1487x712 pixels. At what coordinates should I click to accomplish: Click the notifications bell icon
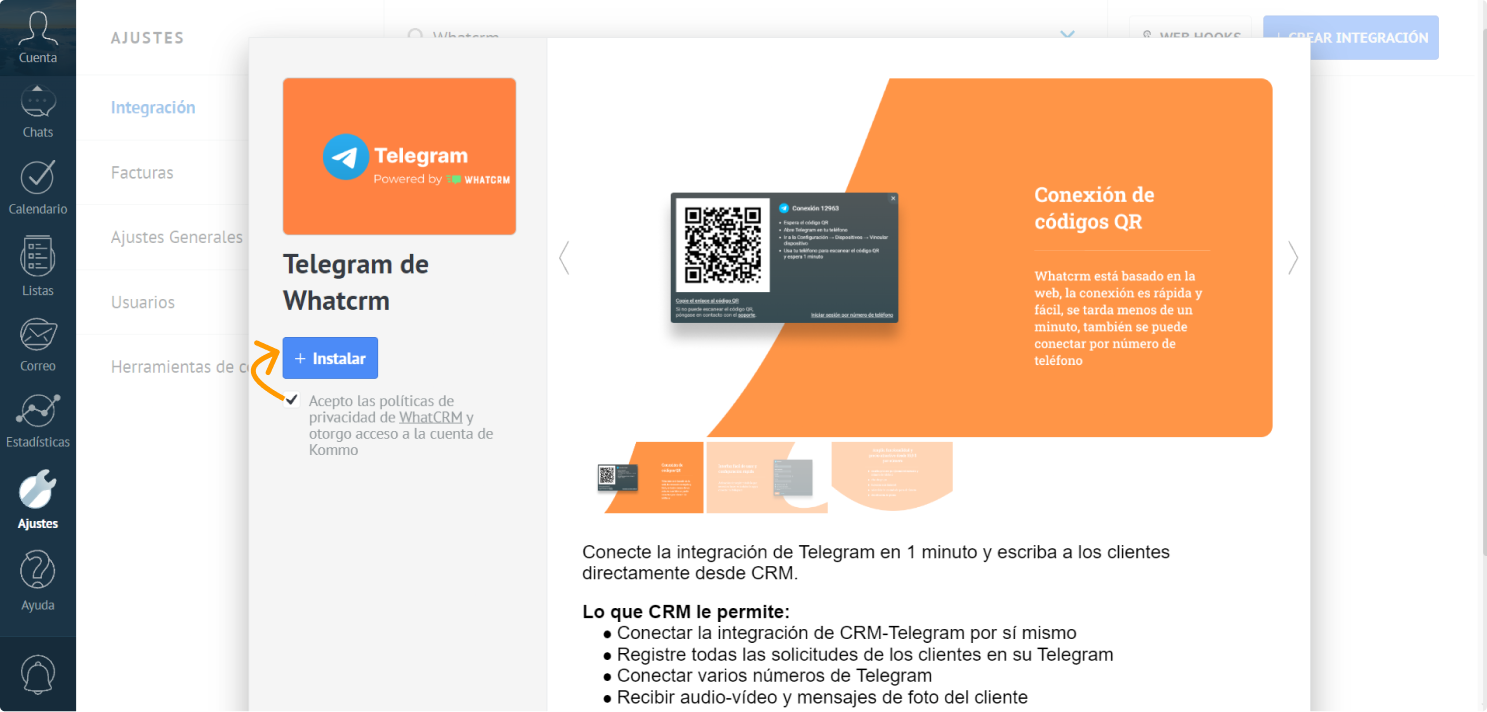pyautogui.click(x=37, y=674)
